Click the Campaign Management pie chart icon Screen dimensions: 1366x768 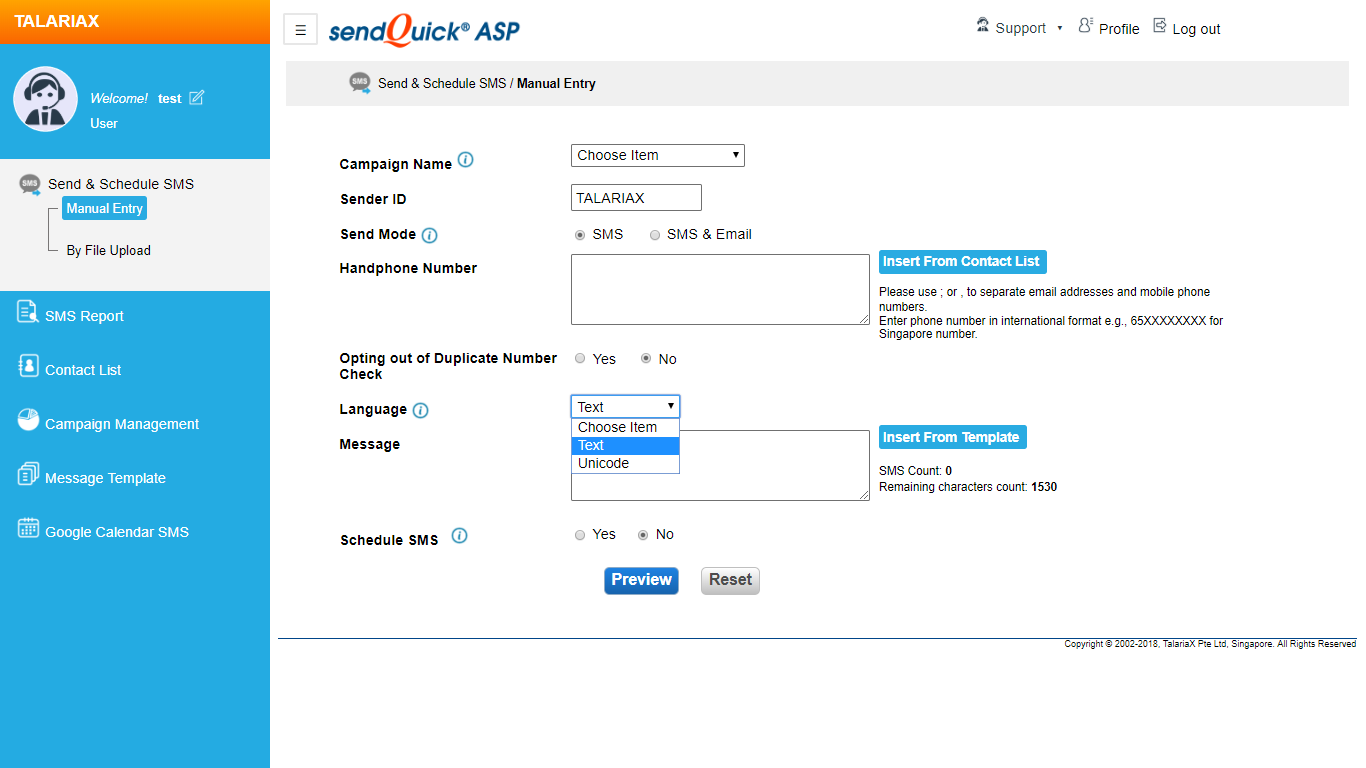pos(28,420)
